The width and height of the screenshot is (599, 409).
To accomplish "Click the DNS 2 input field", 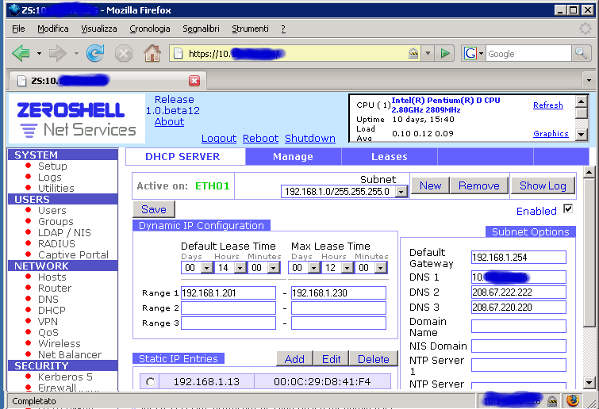I will pos(518,292).
